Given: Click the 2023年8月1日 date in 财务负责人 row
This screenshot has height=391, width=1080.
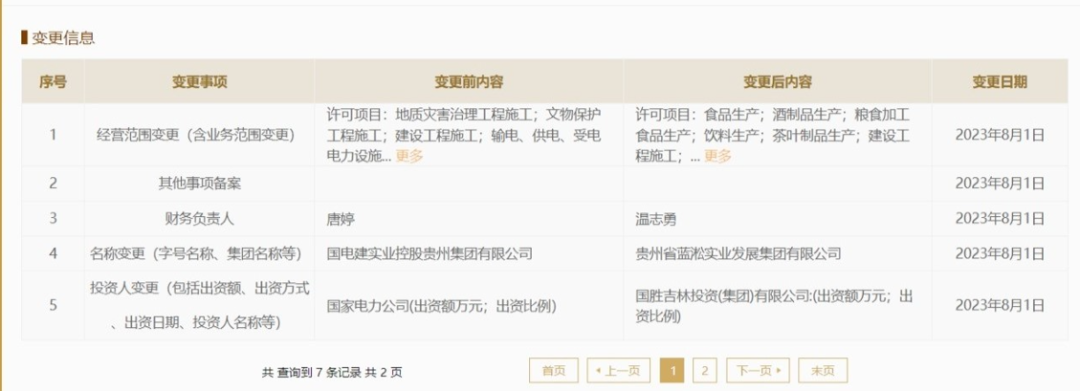Looking at the screenshot, I should pyautogui.click(x=999, y=219).
